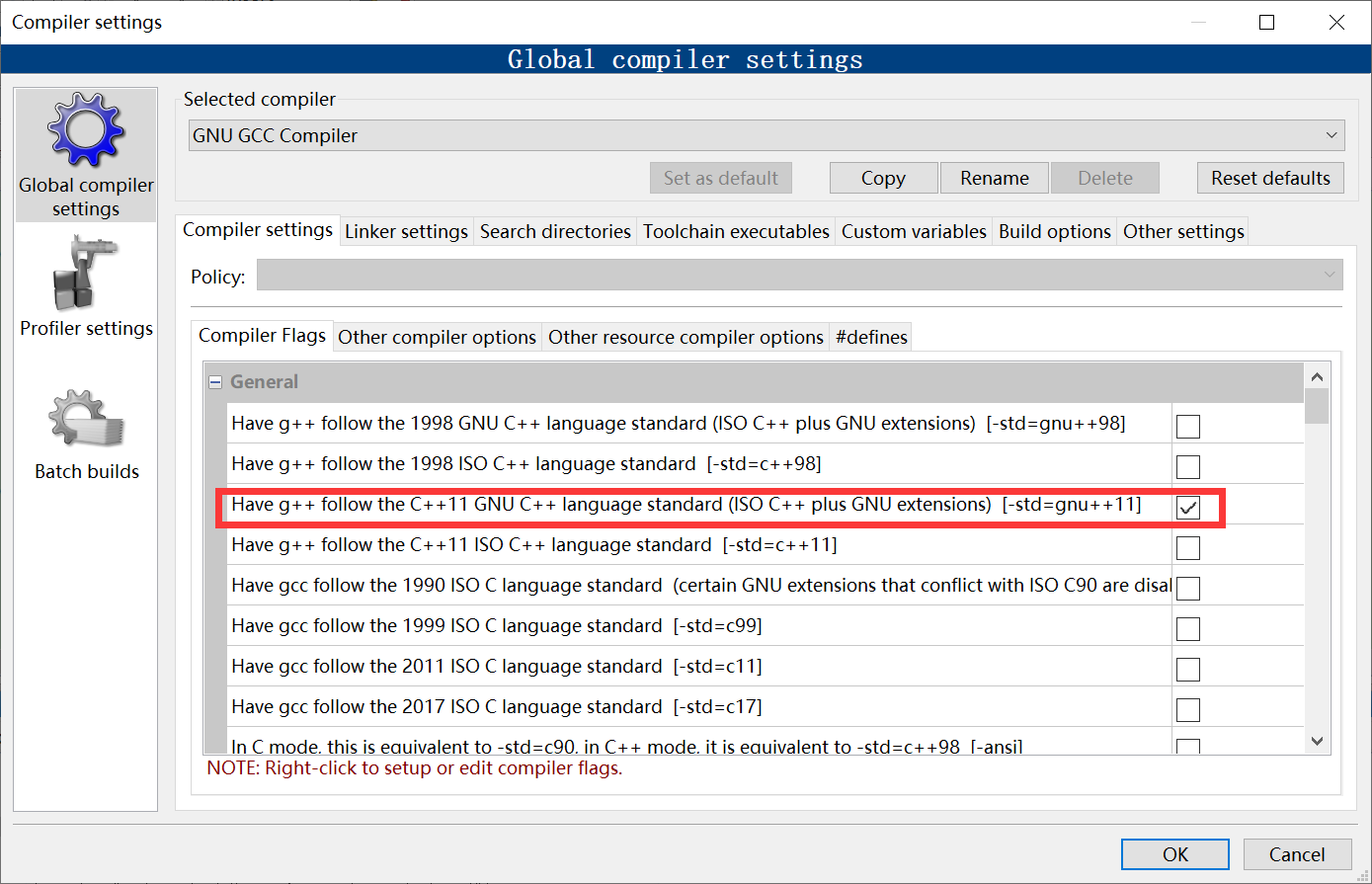Open the Custom variables tab
The width and height of the screenshot is (1372, 884).
pos(914,231)
